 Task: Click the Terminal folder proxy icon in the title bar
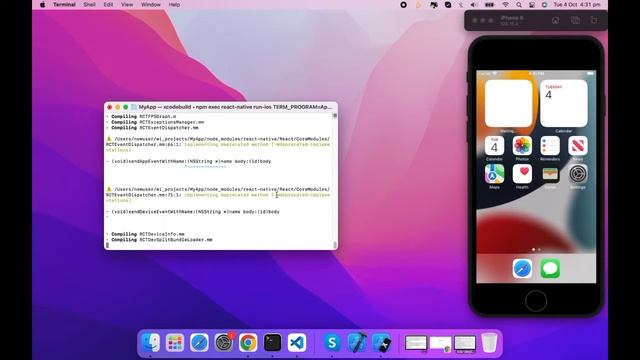133,107
